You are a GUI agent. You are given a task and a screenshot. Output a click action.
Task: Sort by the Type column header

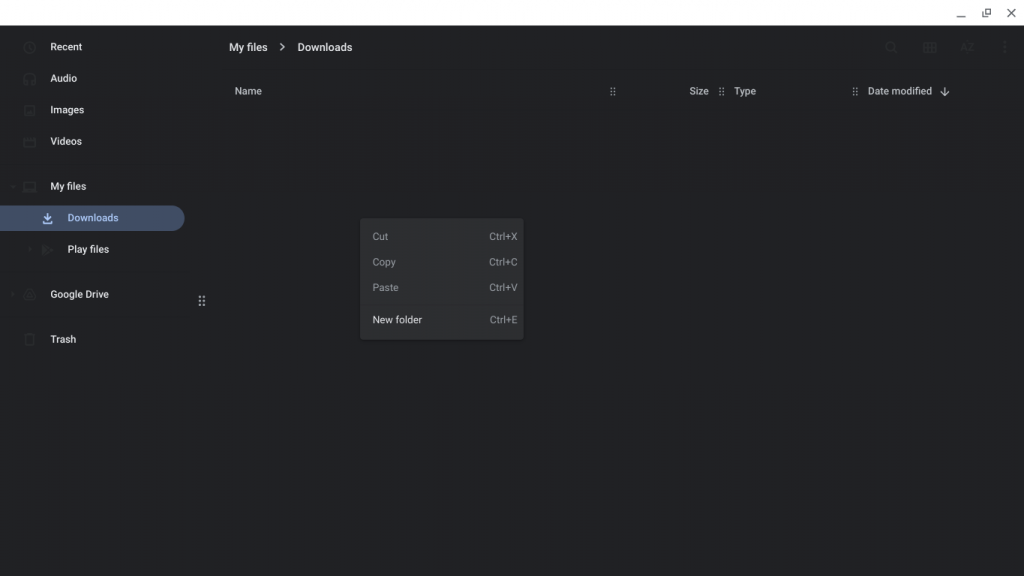[x=744, y=91]
